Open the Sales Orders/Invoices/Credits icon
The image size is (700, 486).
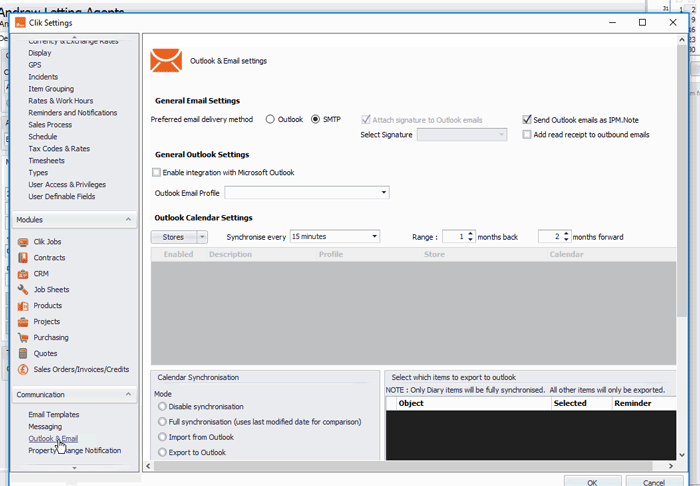tap(23, 370)
